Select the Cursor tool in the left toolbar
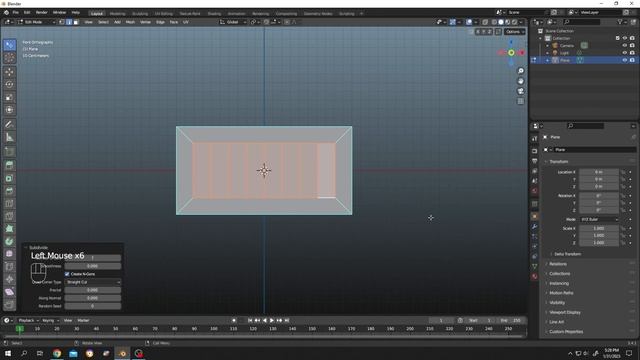640x360 pixels. point(9,58)
